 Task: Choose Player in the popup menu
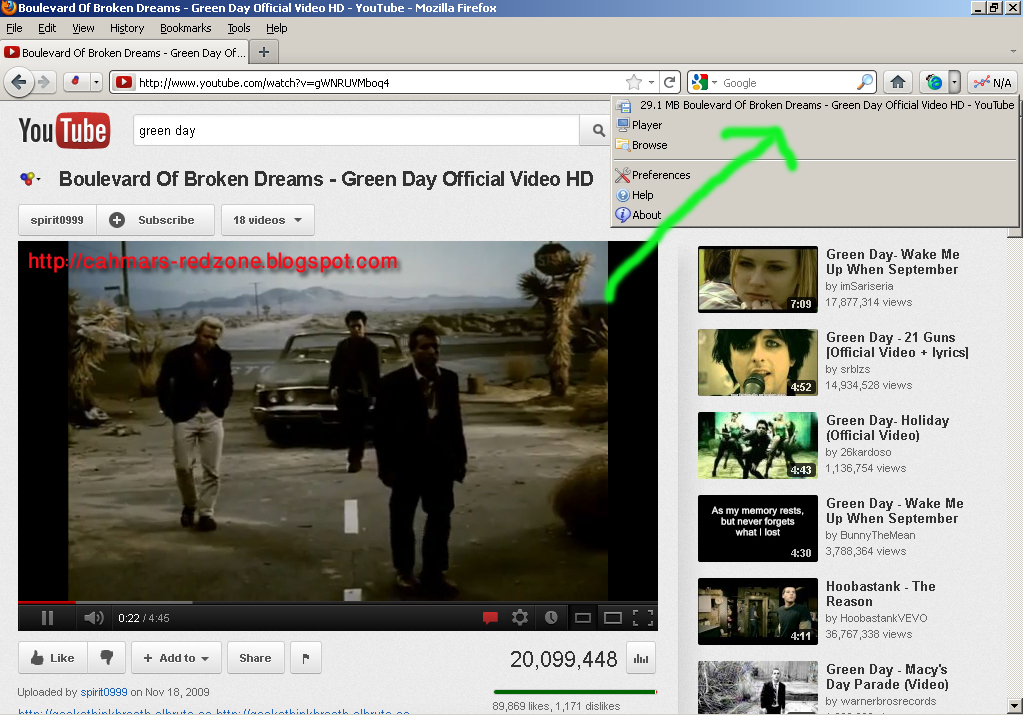pos(814,125)
